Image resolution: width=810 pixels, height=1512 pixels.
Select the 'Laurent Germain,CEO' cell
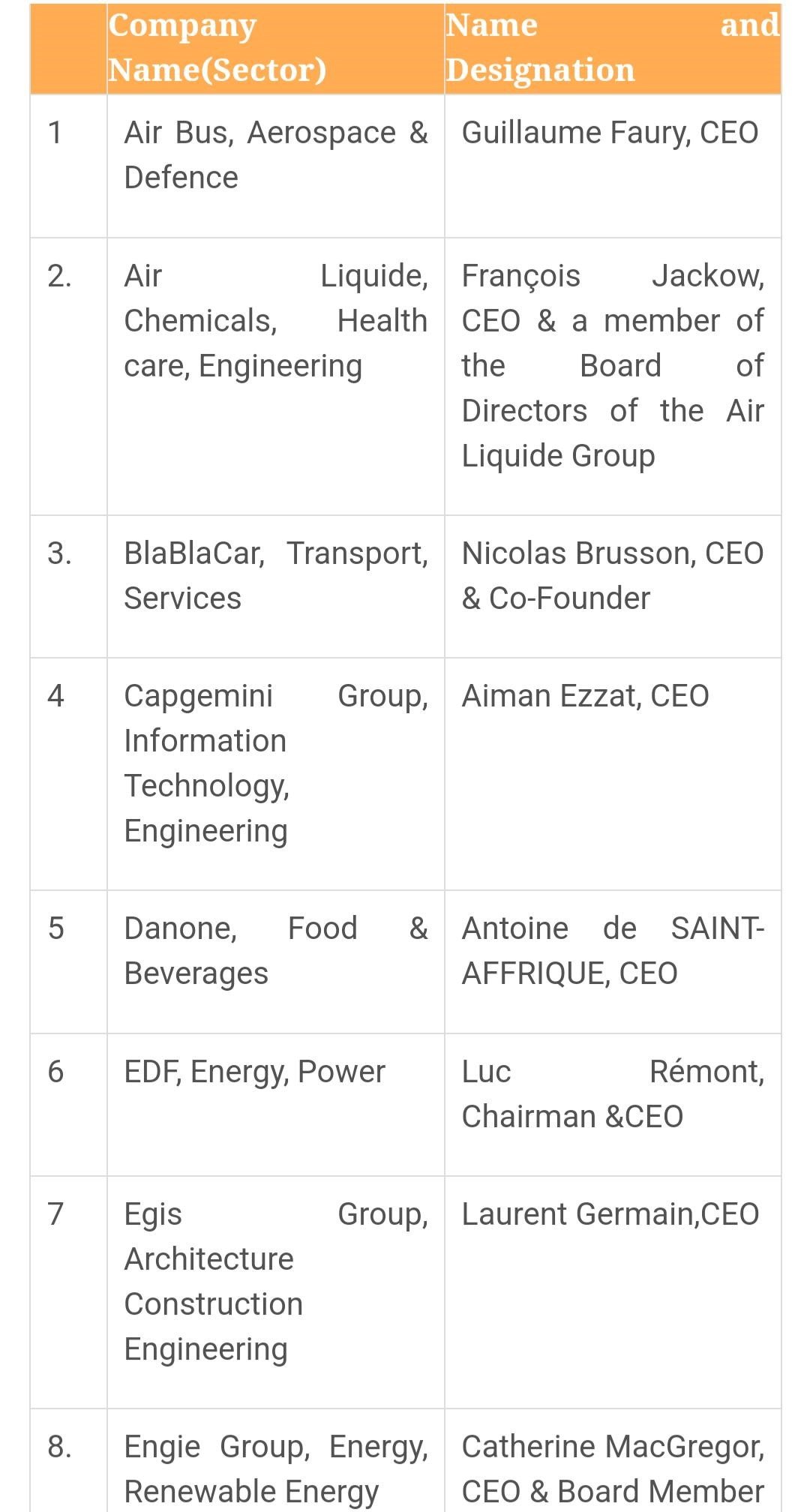[x=613, y=1292]
